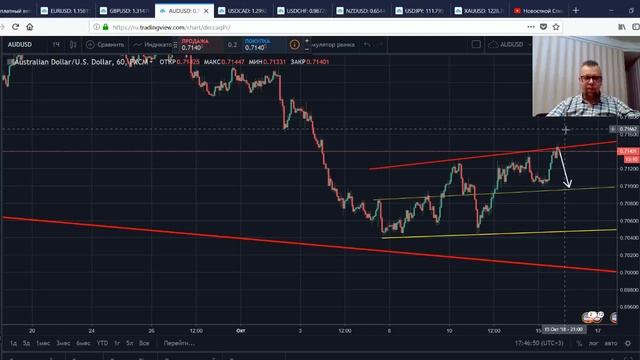Image resolution: width=640 pixels, height=360 pixels.
Task: Switch to the USDCAD browser tab
Action: click(x=243, y=11)
